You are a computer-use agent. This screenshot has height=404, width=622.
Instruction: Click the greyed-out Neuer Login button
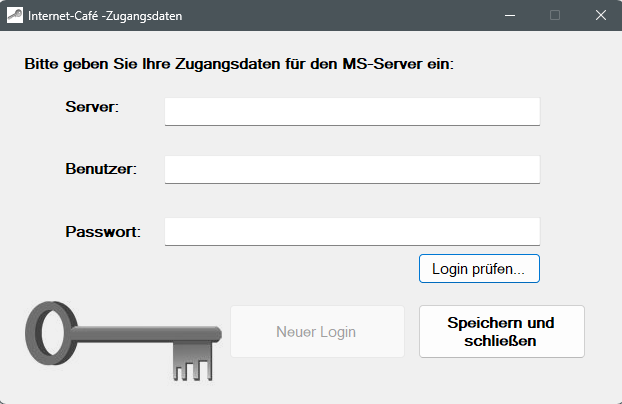(317, 332)
